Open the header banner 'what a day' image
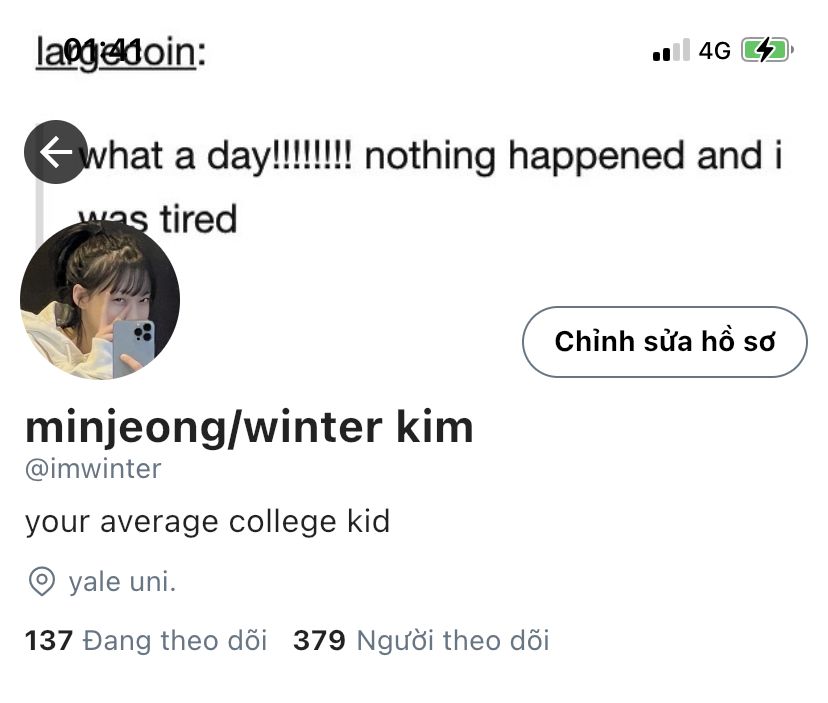The width and height of the screenshot is (828, 703). click(x=414, y=132)
